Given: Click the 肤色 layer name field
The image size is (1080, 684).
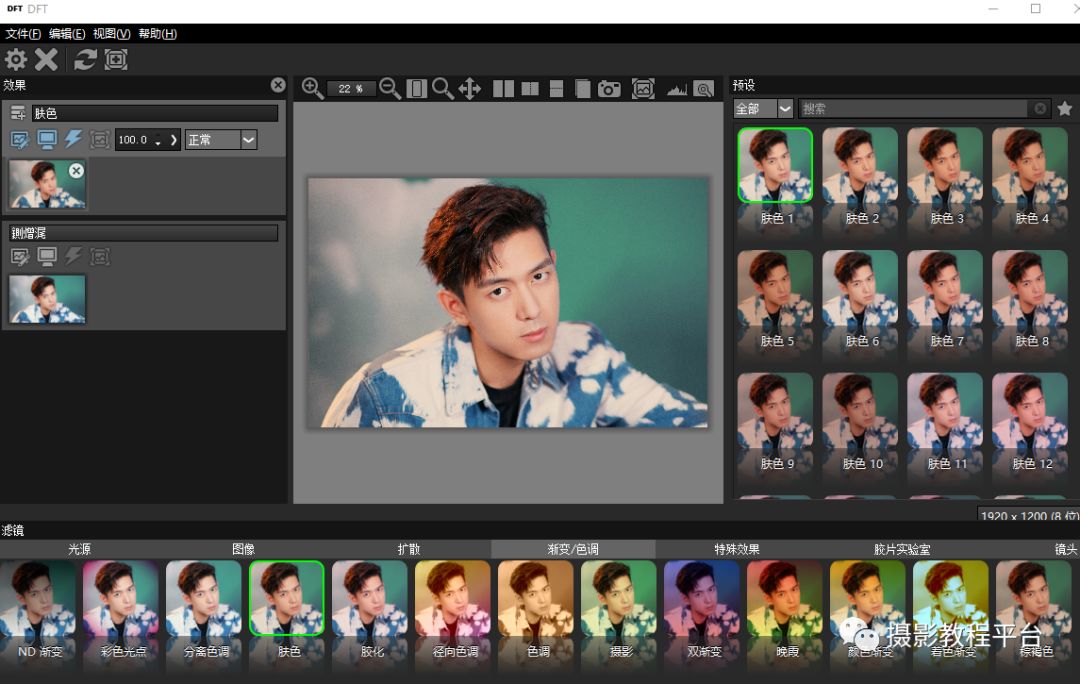Looking at the screenshot, I should (155, 113).
